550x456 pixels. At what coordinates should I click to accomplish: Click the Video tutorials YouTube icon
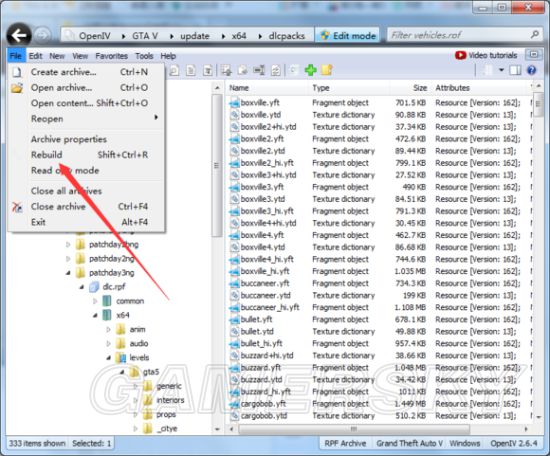pyautogui.click(x=460, y=55)
